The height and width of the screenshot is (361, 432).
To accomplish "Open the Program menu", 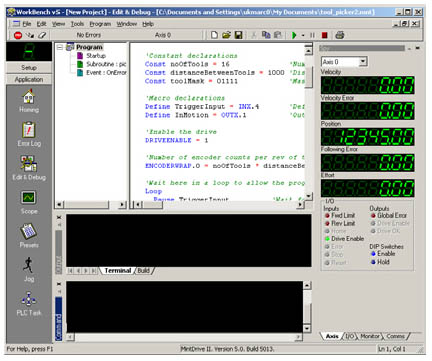I will tap(100, 24).
